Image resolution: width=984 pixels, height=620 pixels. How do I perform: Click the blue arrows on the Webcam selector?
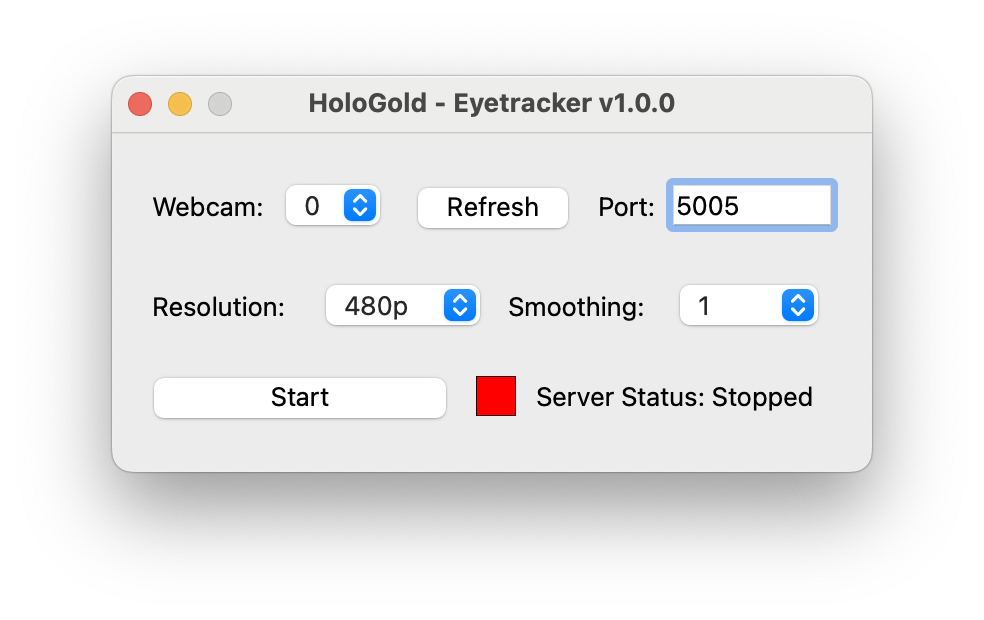[360, 206]
